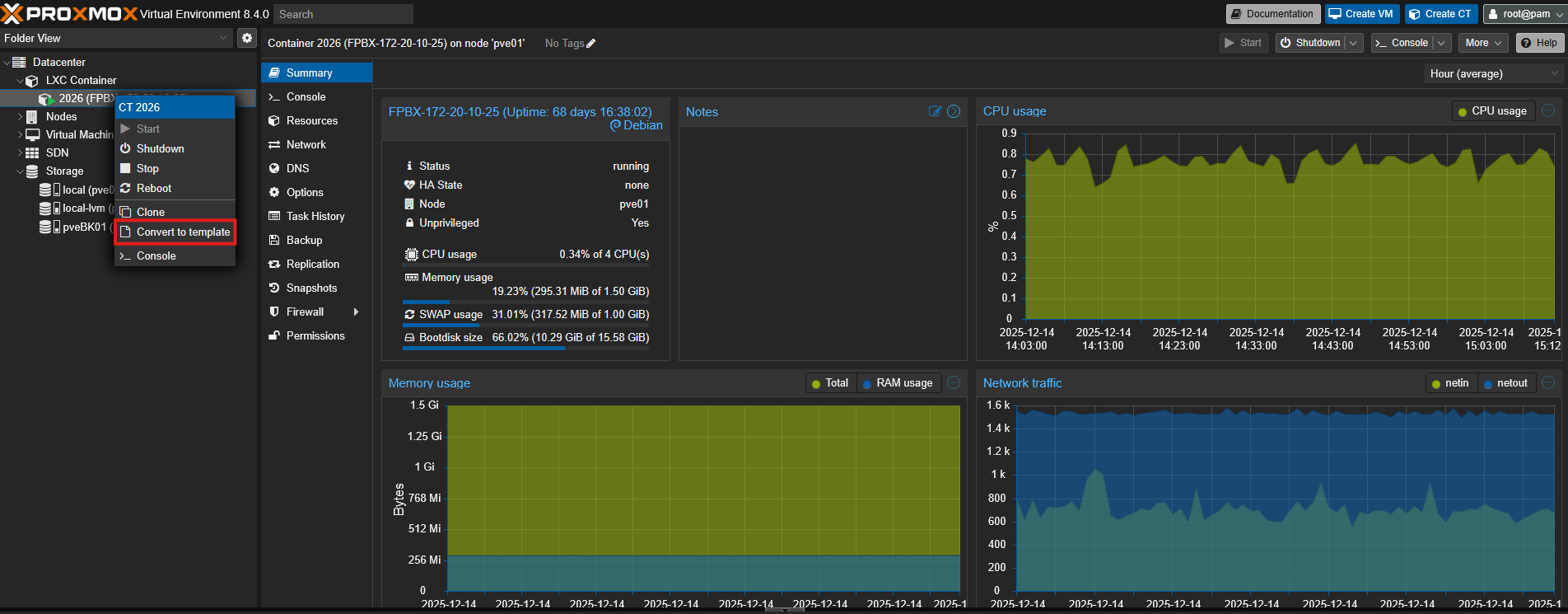Click the Search input field

click(x=343, y=14)
